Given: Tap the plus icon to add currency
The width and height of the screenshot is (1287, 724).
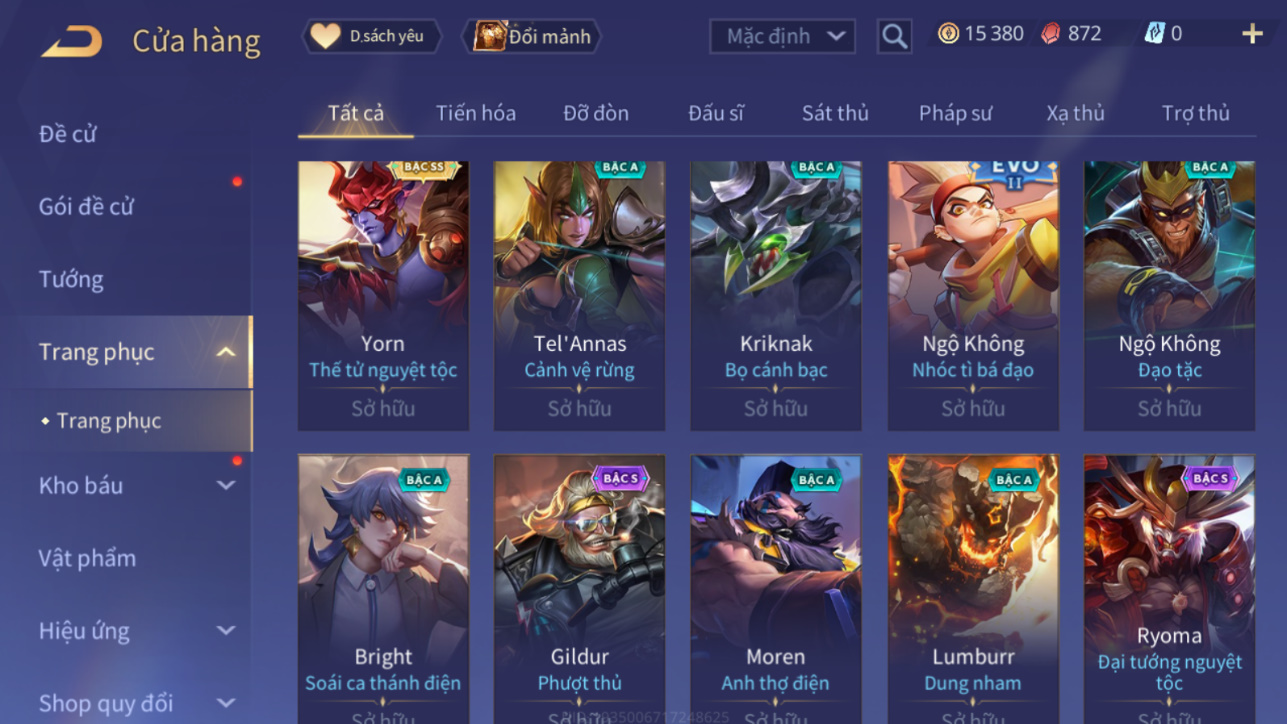Looking at the screenshot, I should 1252,34.
